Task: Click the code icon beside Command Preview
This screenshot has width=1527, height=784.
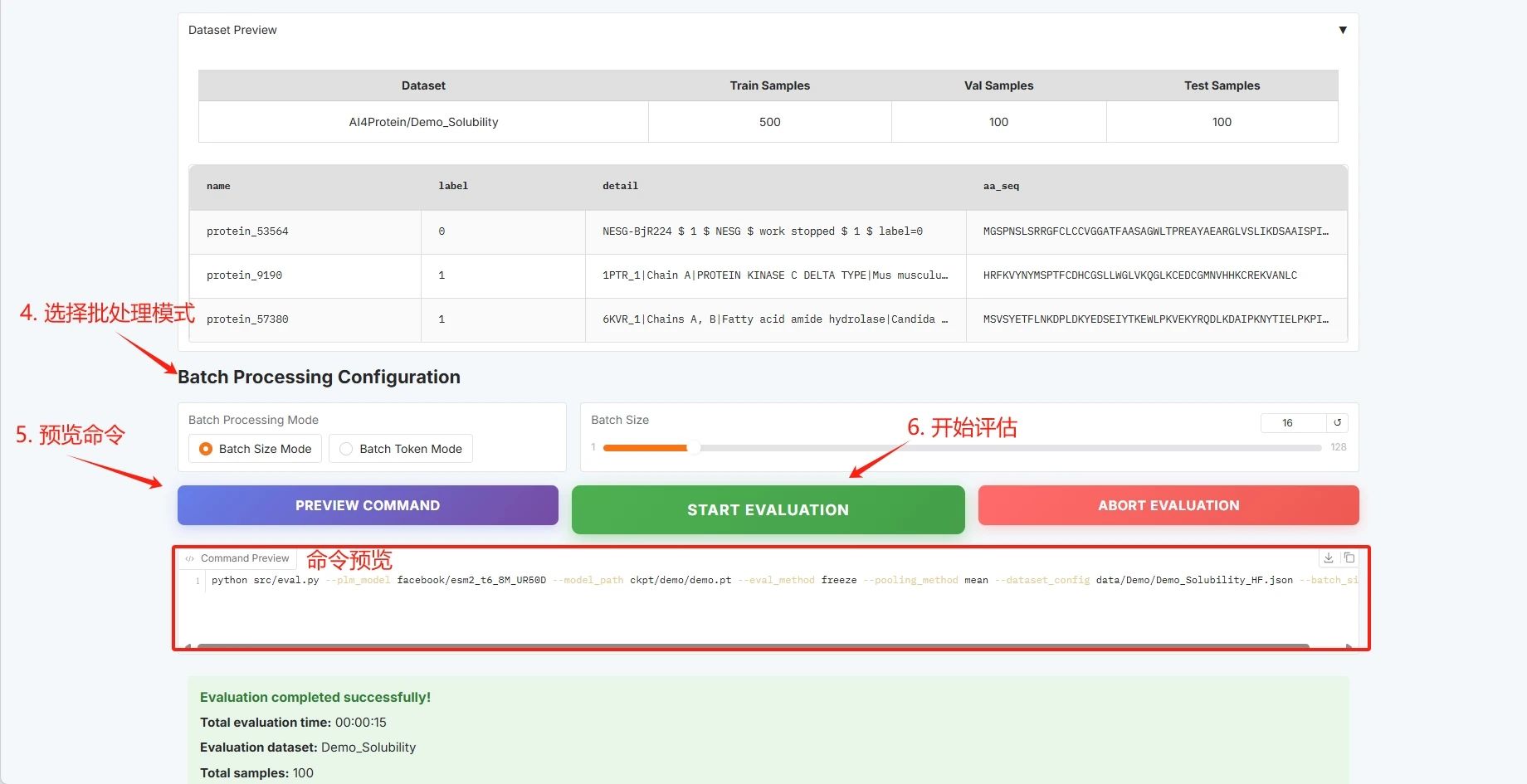Action: [x=190, y=558]
